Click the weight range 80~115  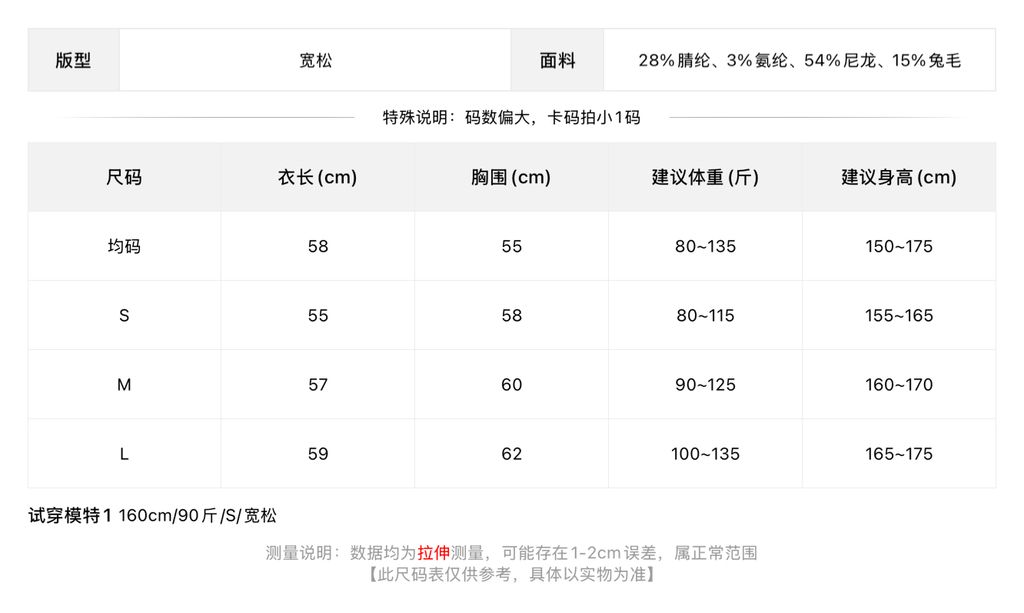click(705, 316)
